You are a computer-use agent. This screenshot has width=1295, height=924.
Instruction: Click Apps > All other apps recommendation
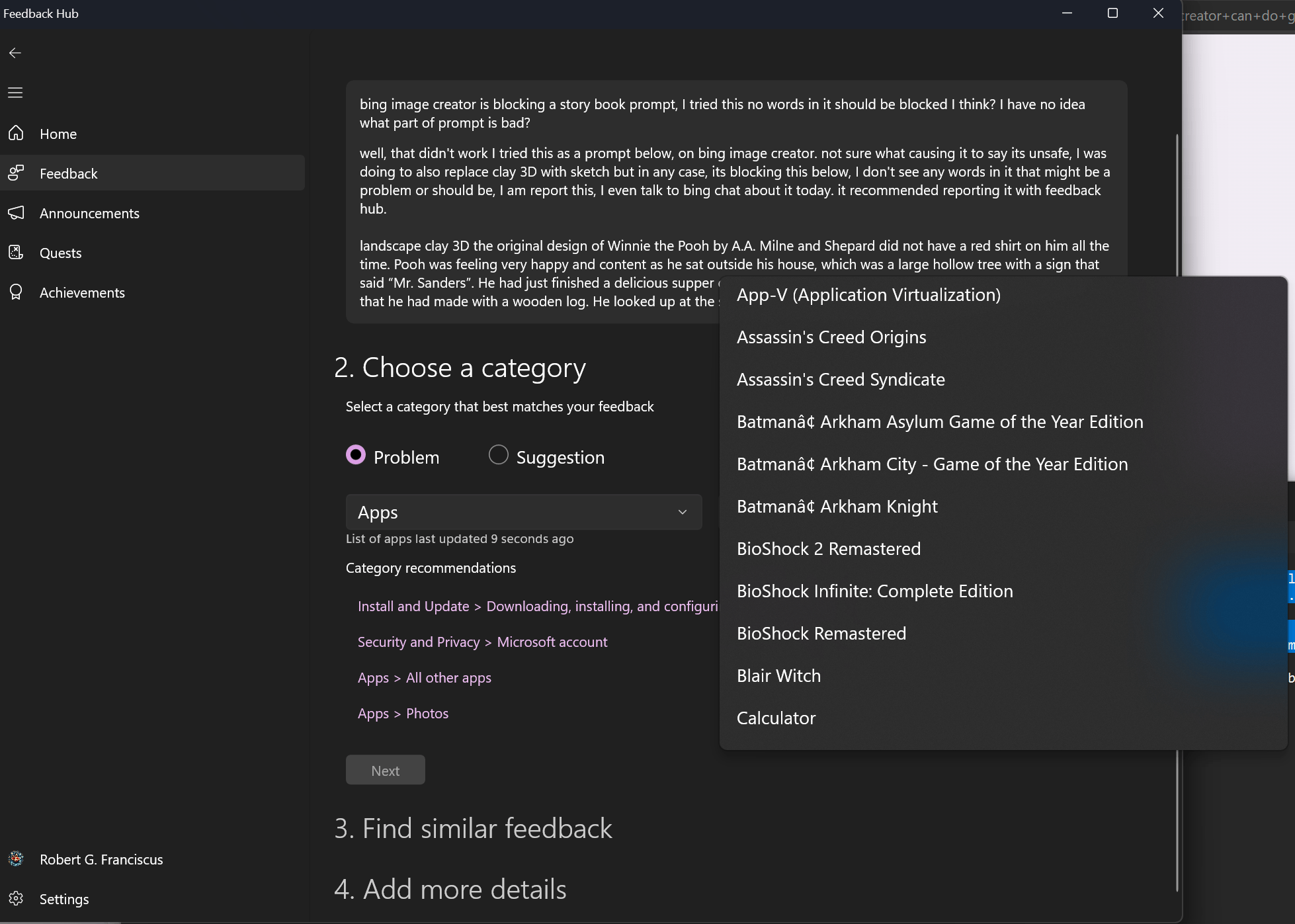tap(424, 678)
